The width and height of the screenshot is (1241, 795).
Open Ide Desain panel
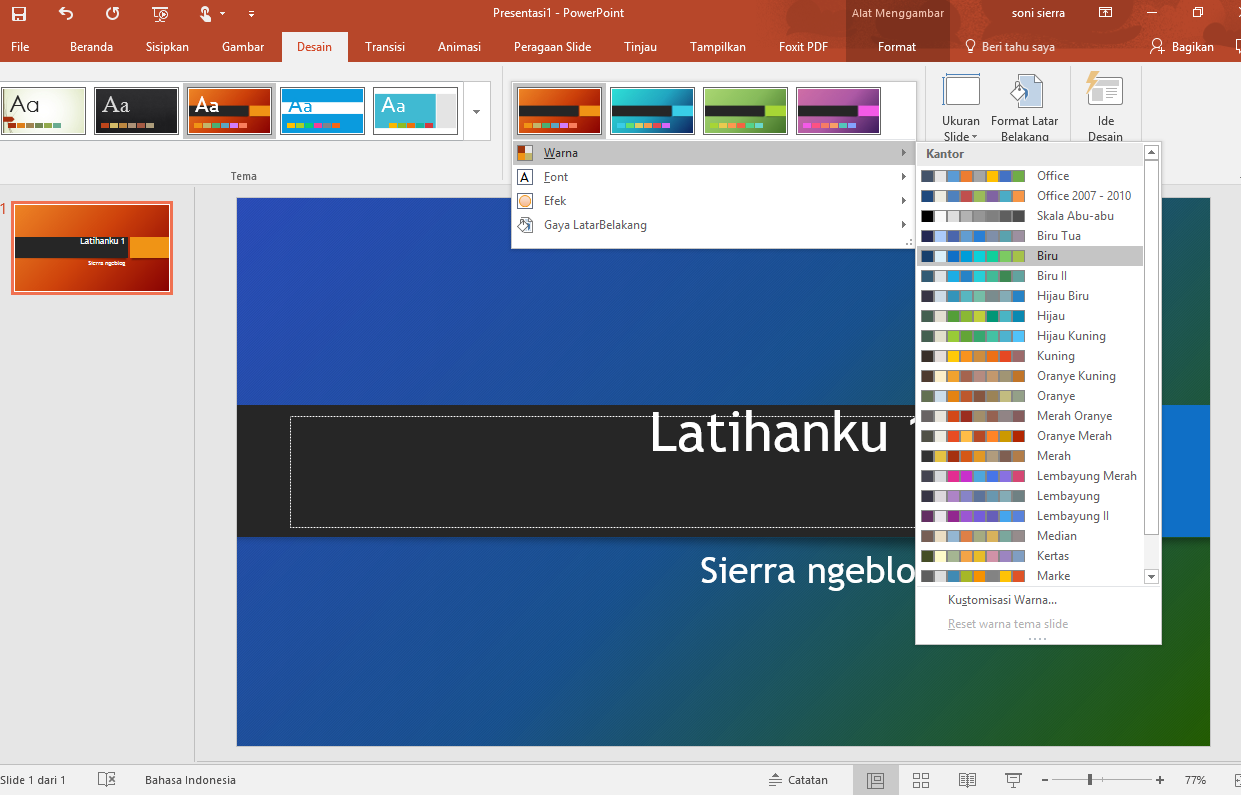pos(1104,103)
